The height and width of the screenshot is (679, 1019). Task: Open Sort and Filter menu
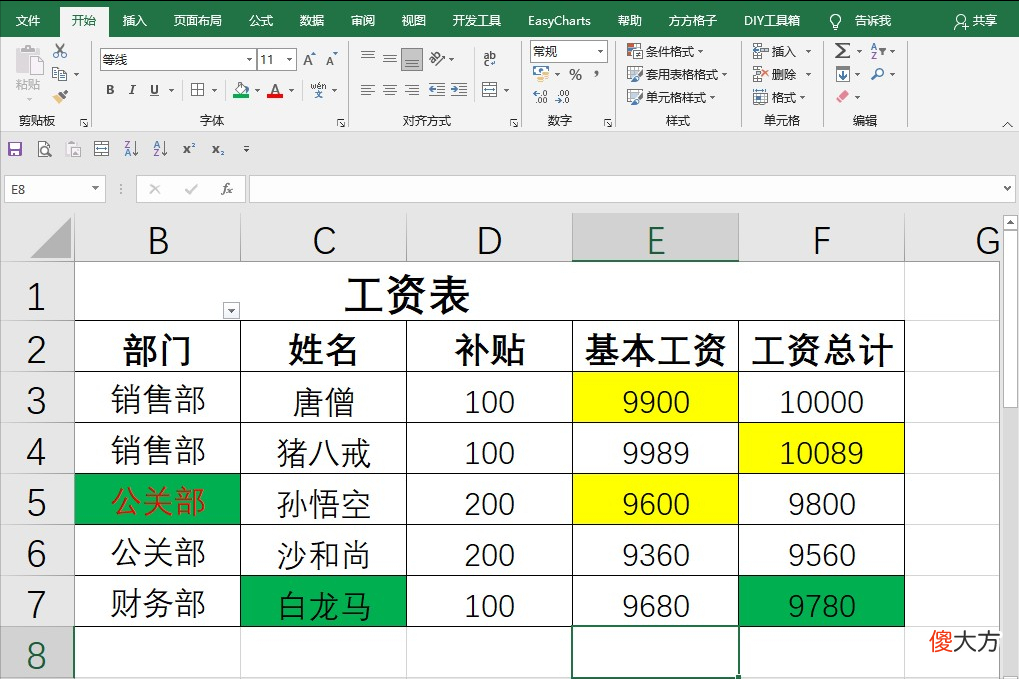[882, 51]
